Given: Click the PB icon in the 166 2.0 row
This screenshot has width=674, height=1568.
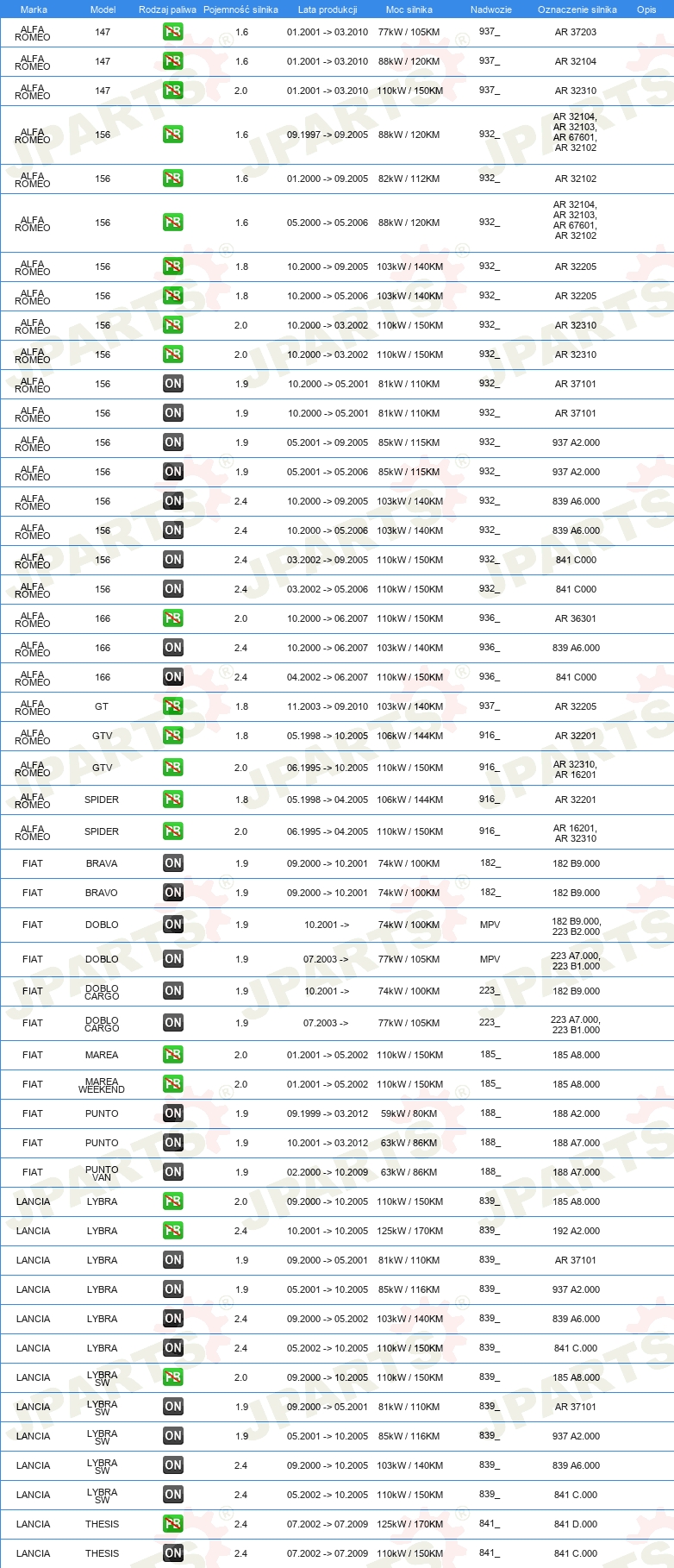Looking at the screenshot, I should click(x=173, y=618).
